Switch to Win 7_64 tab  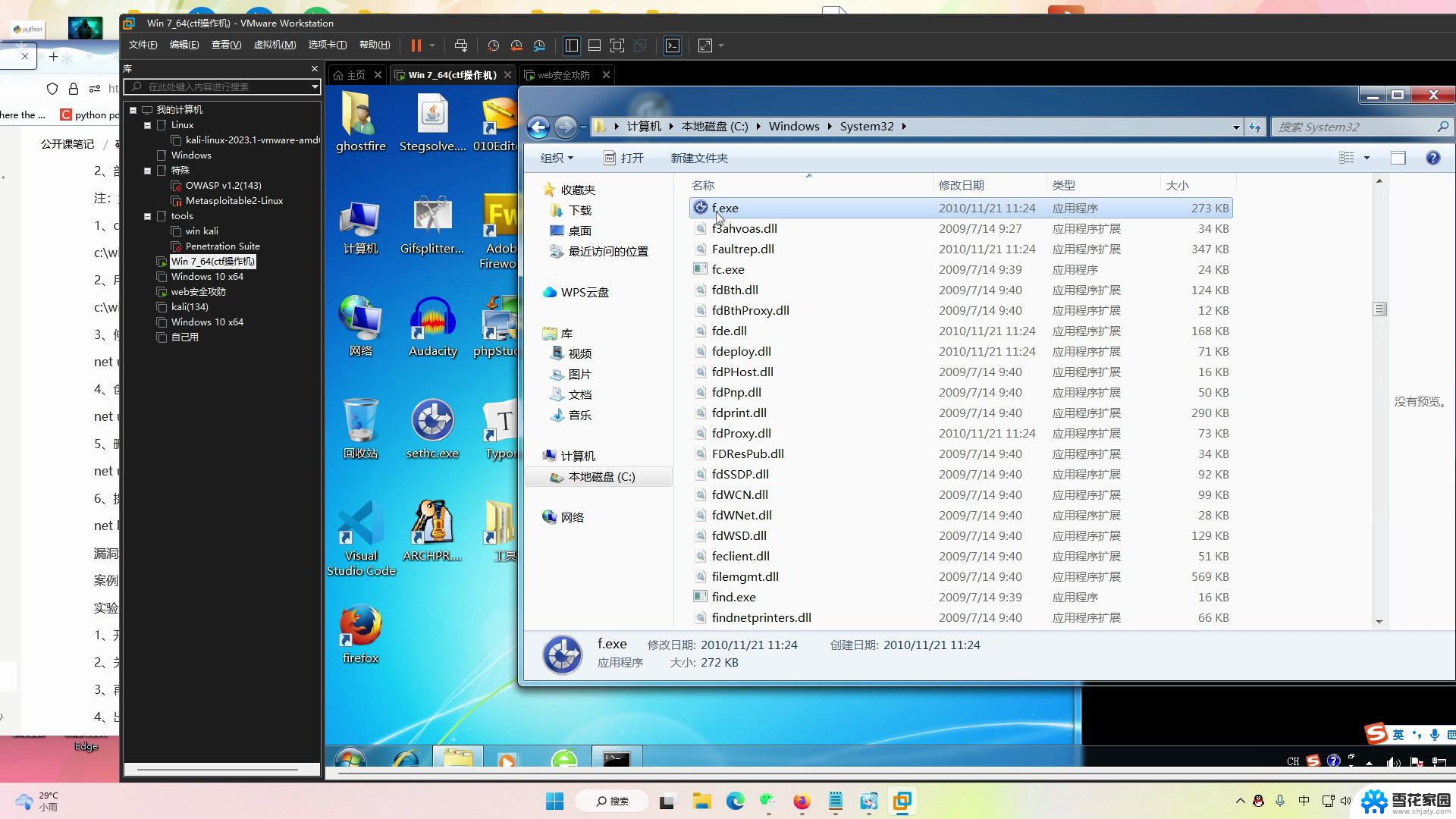(451, 74)
